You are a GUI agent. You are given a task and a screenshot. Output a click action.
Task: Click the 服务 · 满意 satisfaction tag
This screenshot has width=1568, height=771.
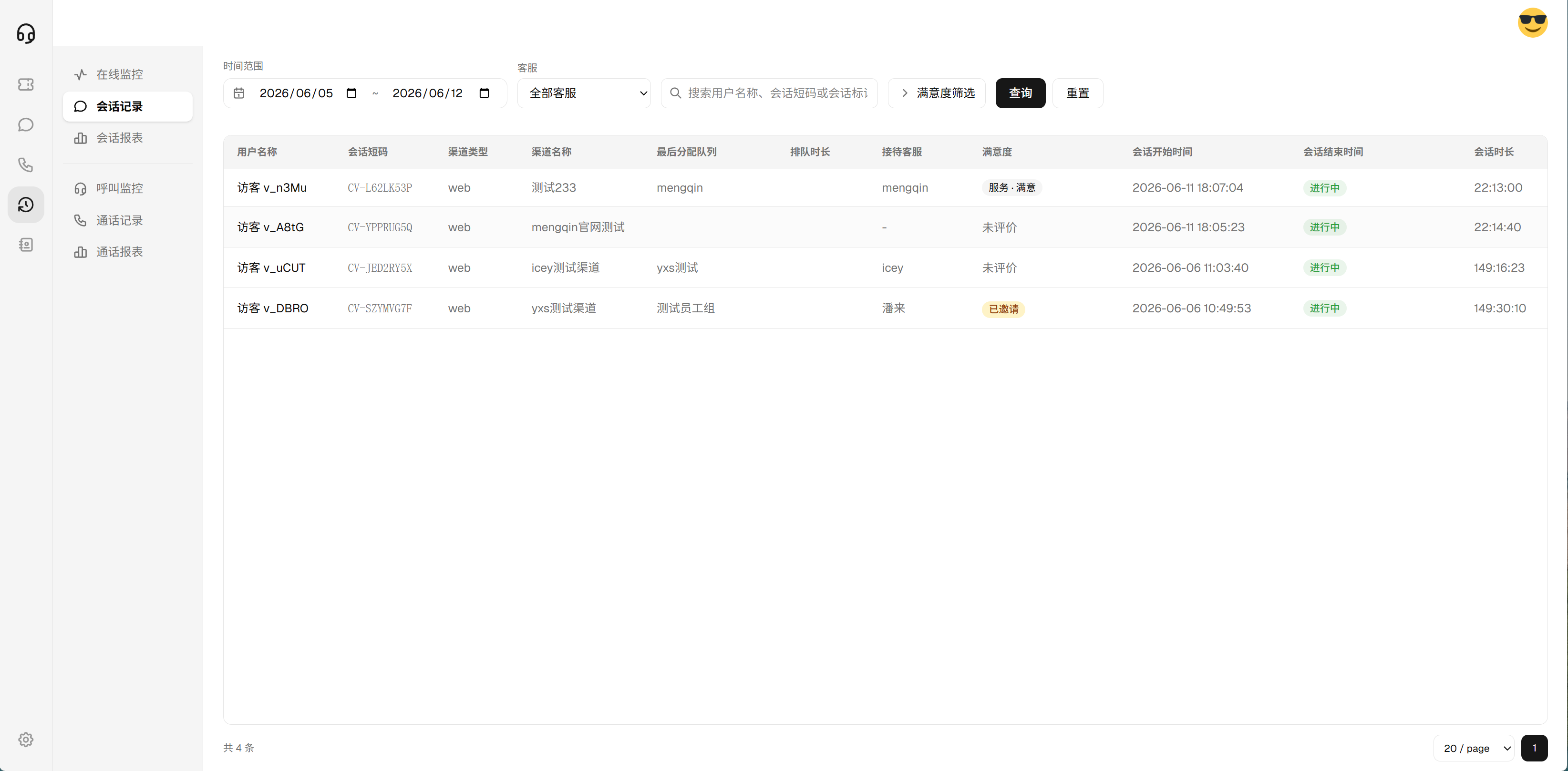coord(1011,187)
